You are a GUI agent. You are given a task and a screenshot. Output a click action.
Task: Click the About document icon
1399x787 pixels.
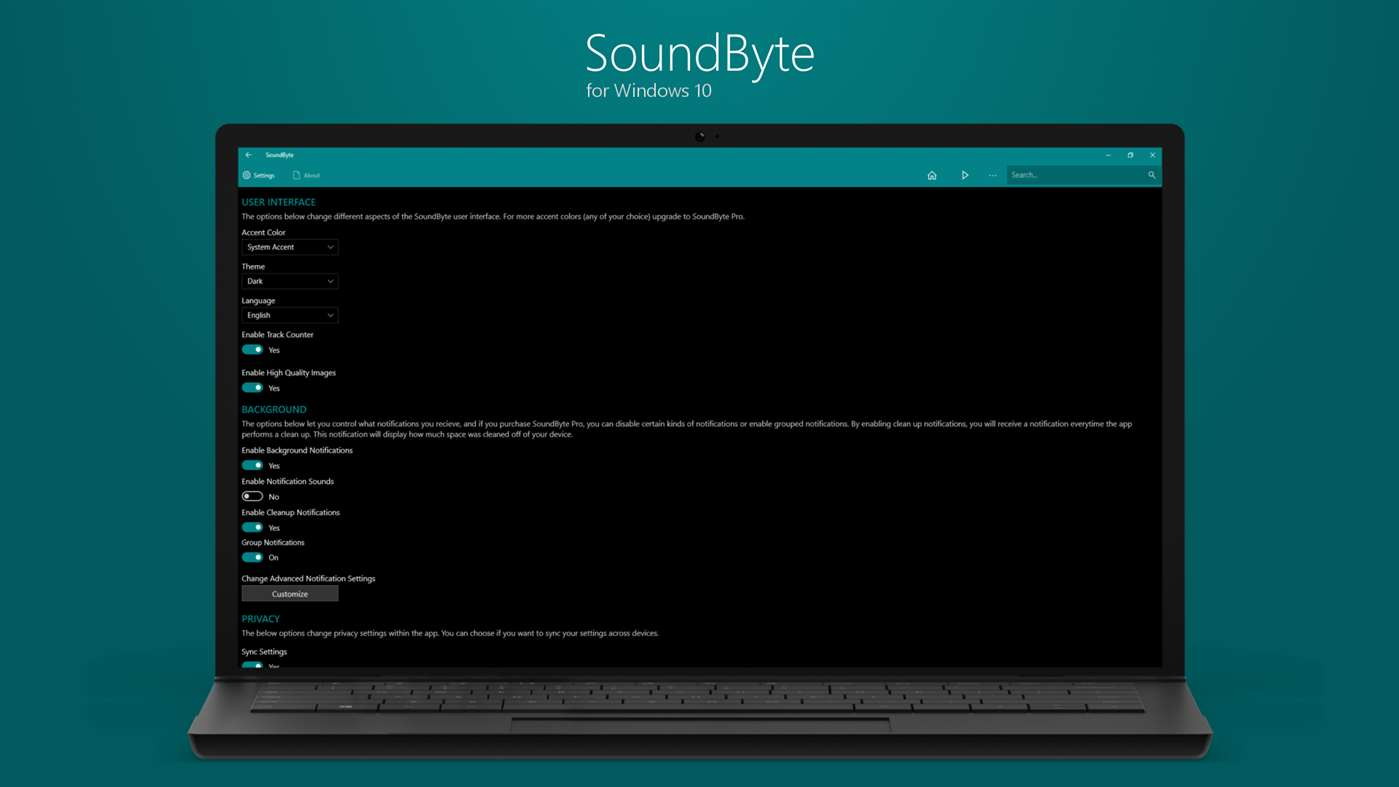296,175
